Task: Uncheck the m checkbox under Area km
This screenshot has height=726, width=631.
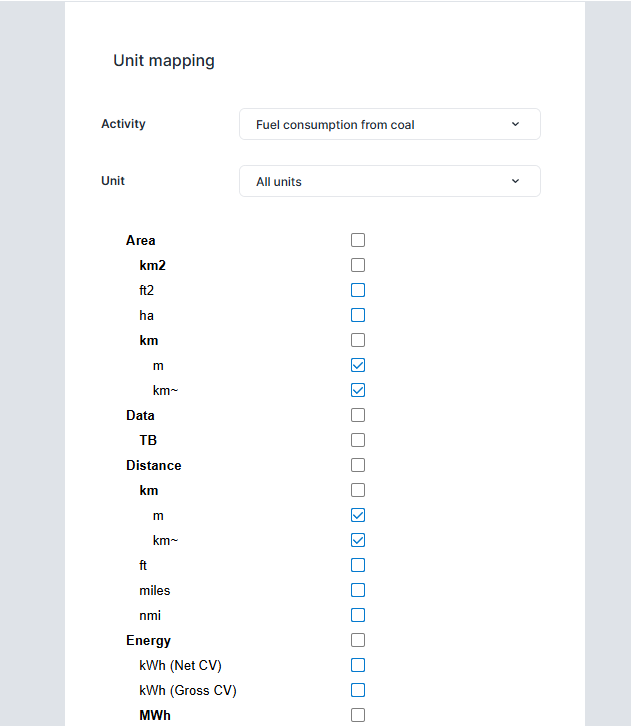Action: [x=358, y=365]
